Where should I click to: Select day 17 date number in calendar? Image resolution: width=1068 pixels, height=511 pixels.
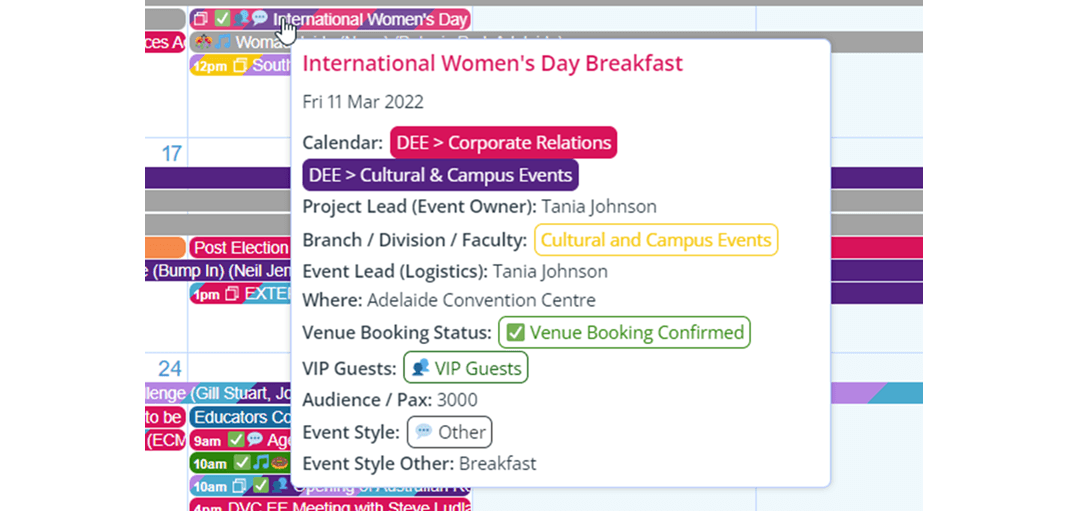point(172,154)
